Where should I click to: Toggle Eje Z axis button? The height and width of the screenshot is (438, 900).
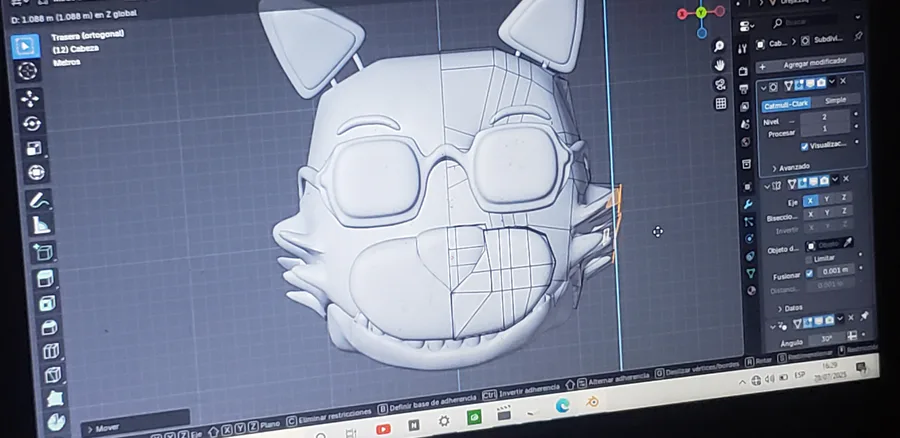click(843, 197)
